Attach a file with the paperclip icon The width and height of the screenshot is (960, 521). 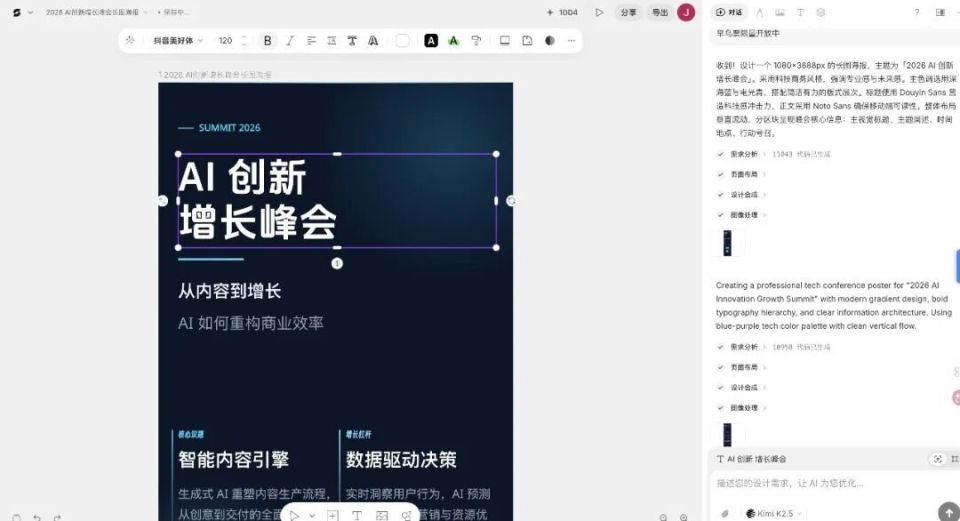point(725,513)
